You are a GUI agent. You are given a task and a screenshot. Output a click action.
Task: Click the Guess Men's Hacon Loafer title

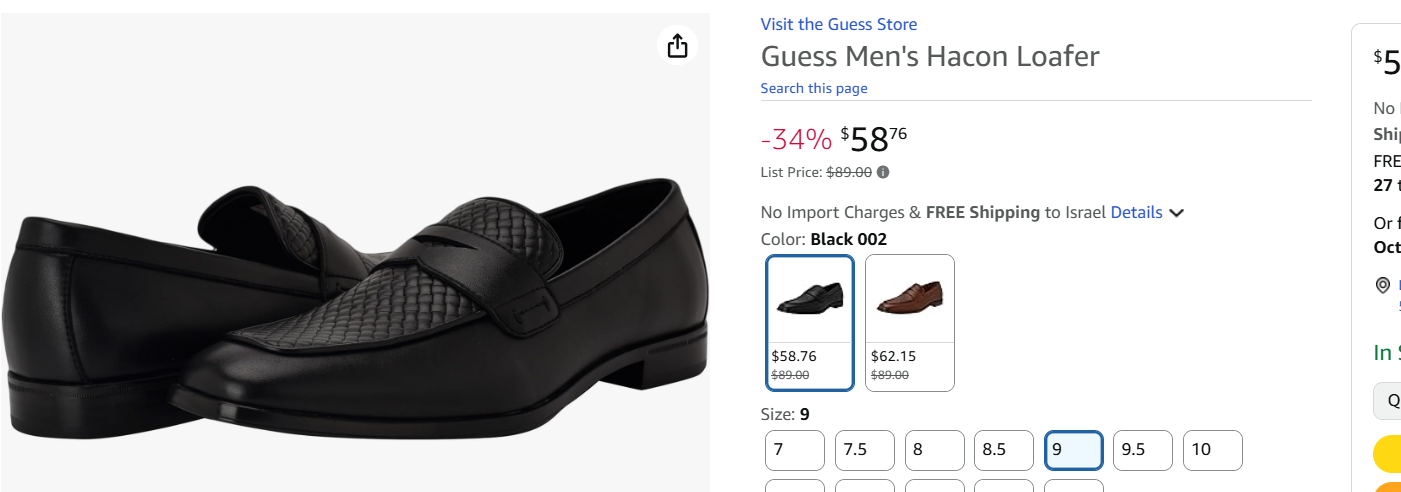pos(930,56)
